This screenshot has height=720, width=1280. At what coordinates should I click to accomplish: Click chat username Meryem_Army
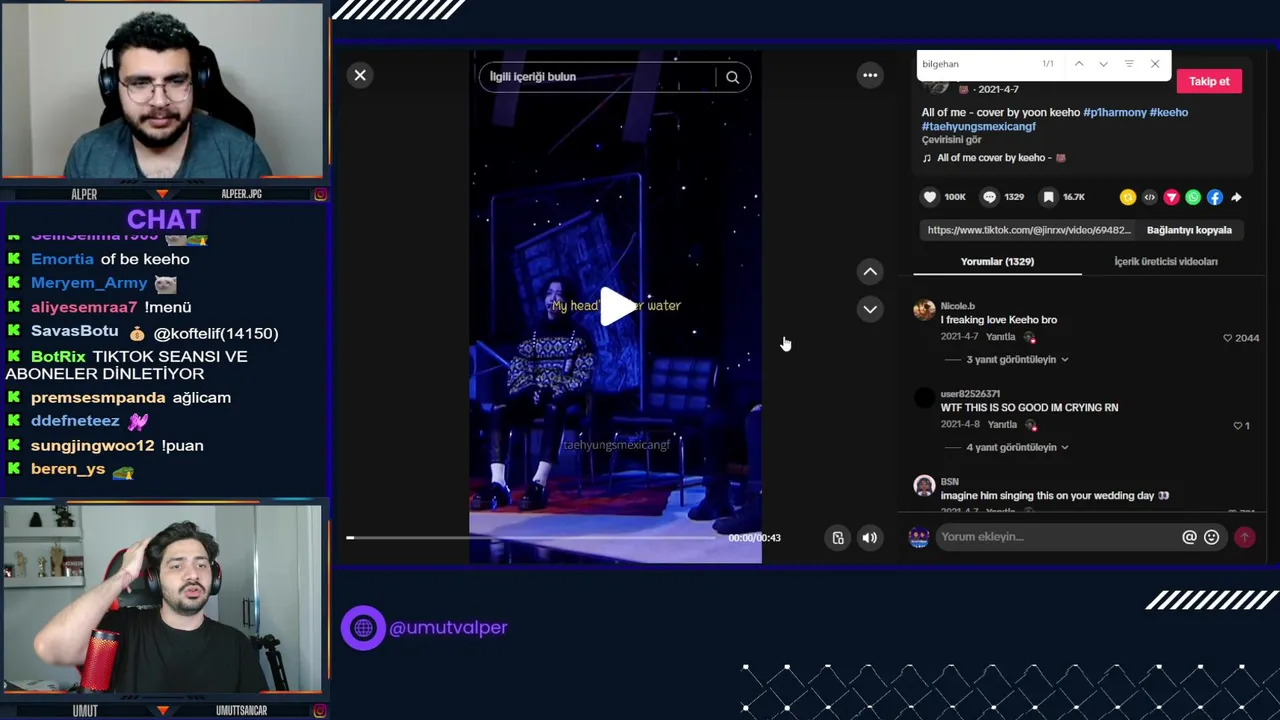89,283
